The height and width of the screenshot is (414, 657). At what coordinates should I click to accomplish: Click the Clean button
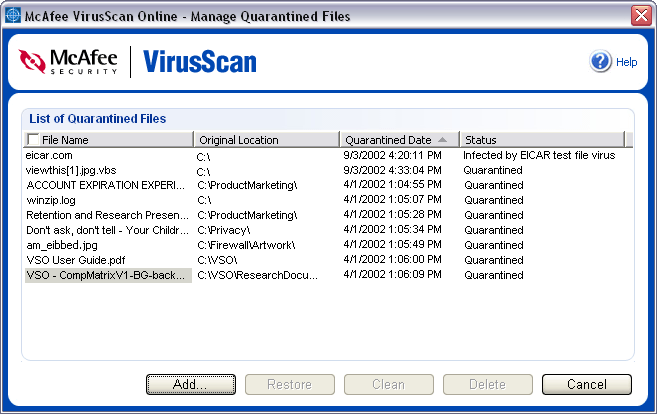pos(388,384)
